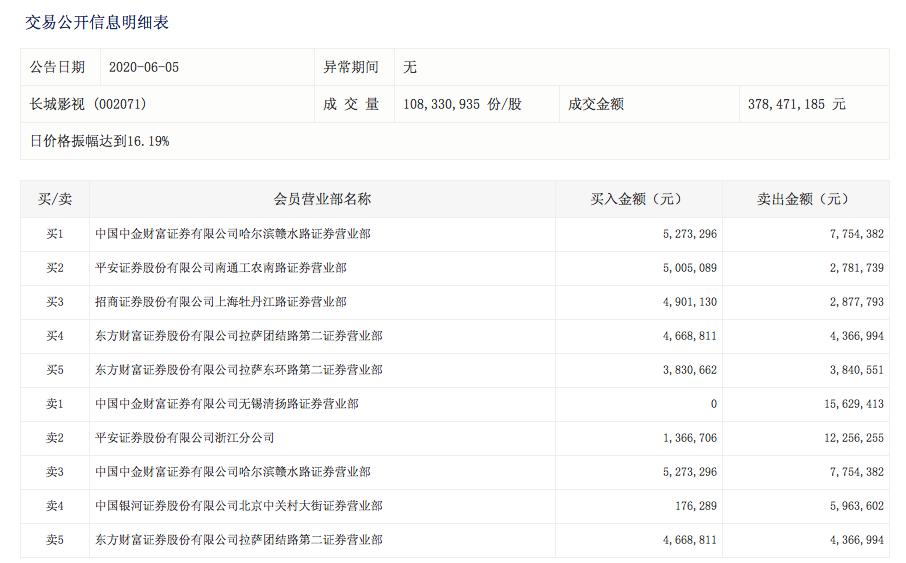Select the 卖3 row label
The height and width of the screenshot is (563, 906).
coord(55,472)
